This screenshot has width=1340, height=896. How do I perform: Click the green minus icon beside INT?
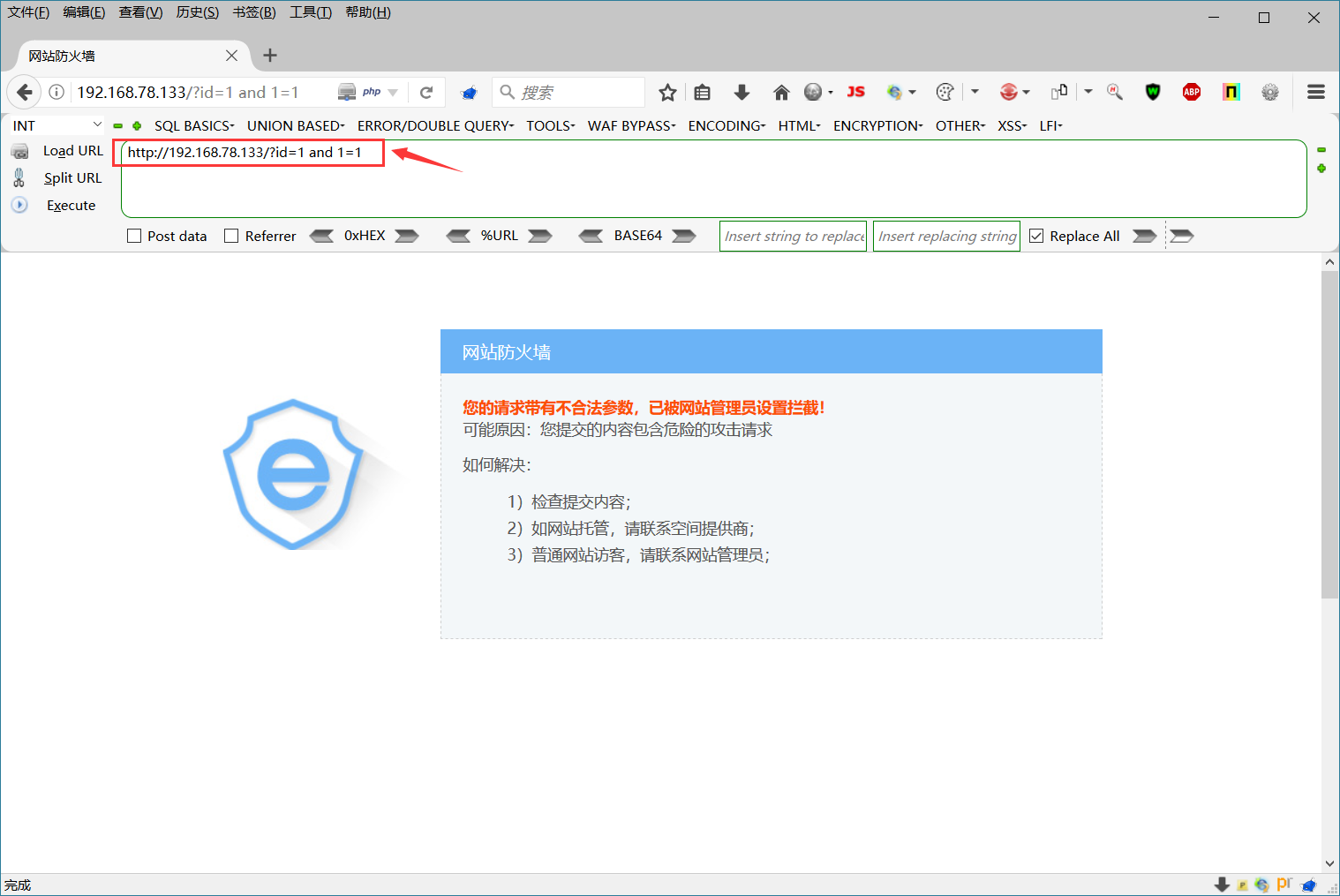[117, 126]
